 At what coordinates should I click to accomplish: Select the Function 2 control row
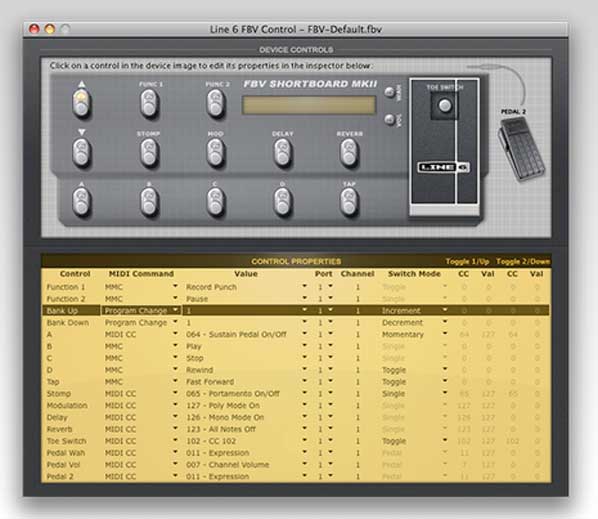click(x=296, y=299)
